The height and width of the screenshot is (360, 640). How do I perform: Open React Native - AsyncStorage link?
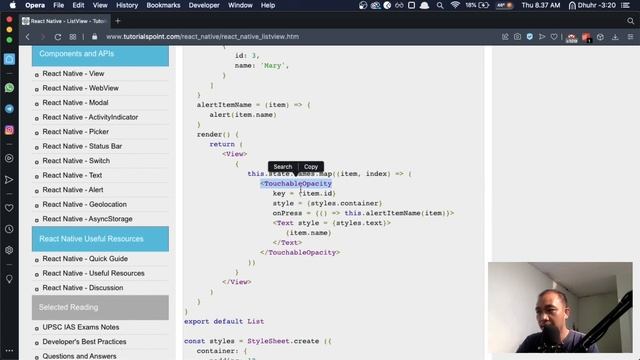pyautogui.click(x=87, y=219)
